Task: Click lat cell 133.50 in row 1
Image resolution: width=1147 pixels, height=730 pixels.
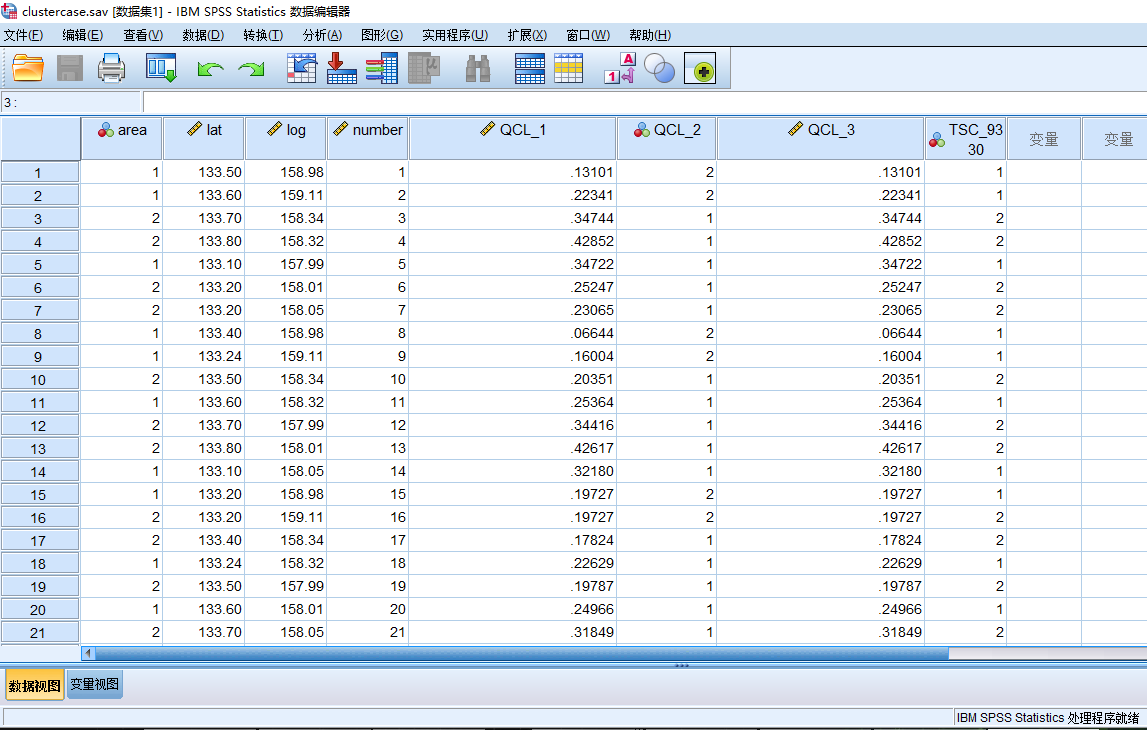Action: point(204,172)
